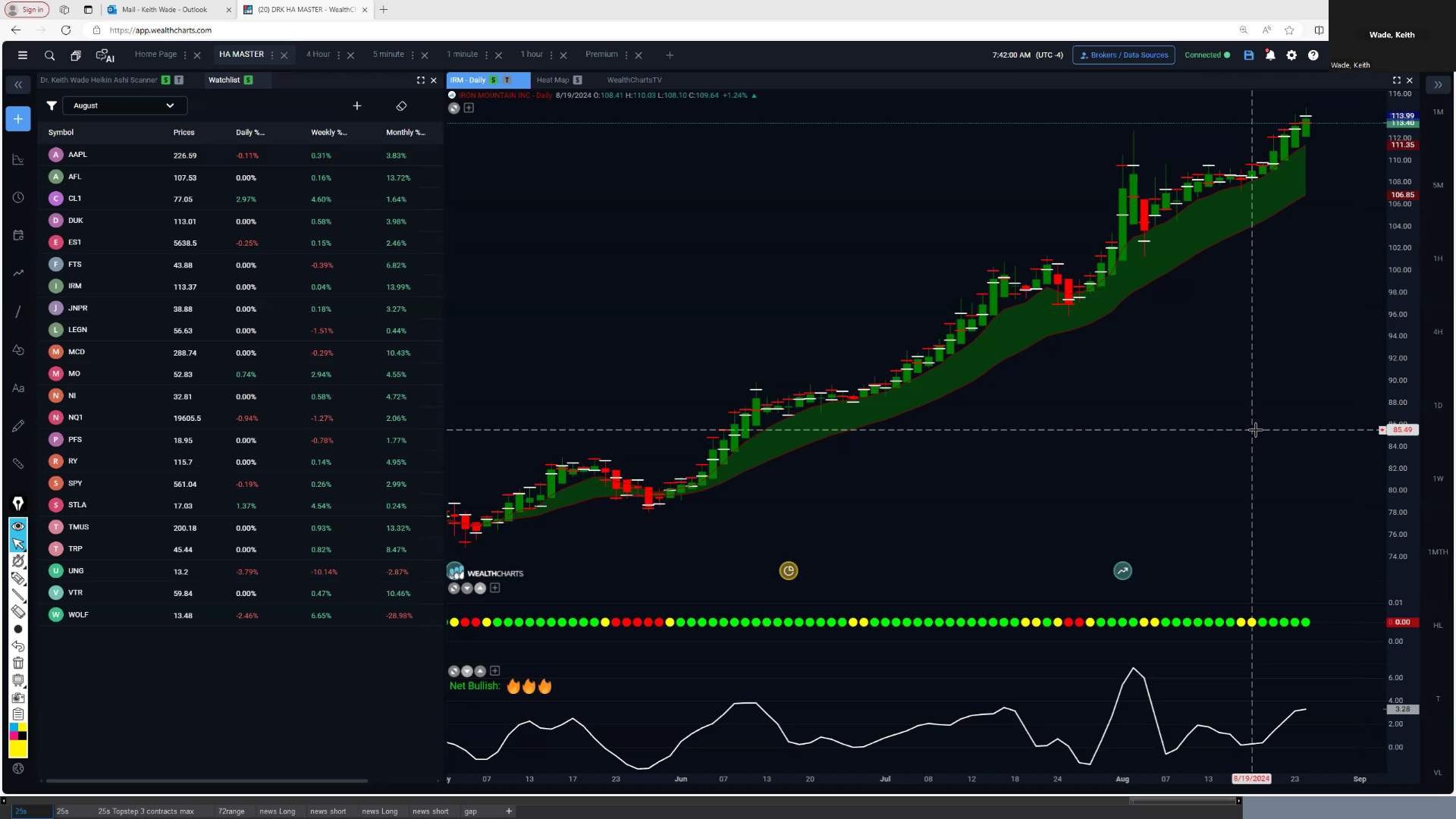Expand the right panel with double chevron

point(1438,85)
